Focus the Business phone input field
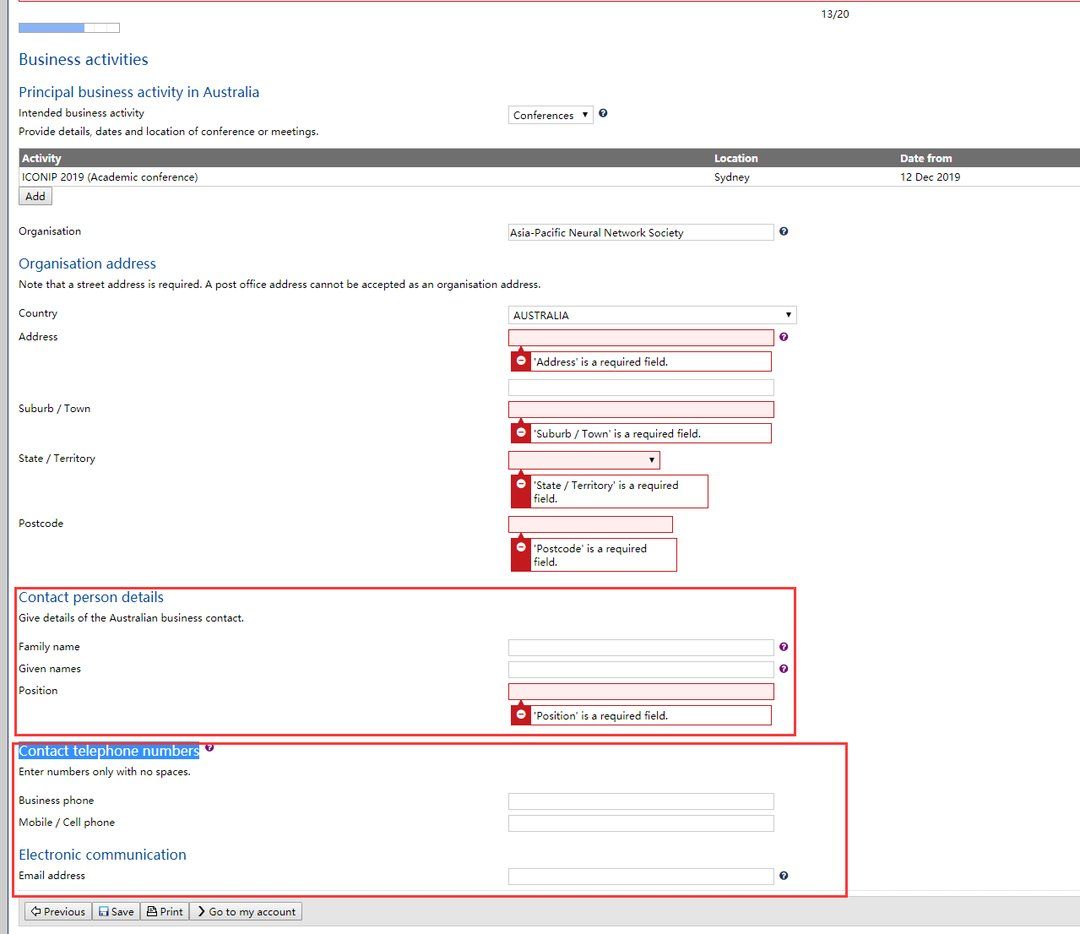 [x=640, y=801]
